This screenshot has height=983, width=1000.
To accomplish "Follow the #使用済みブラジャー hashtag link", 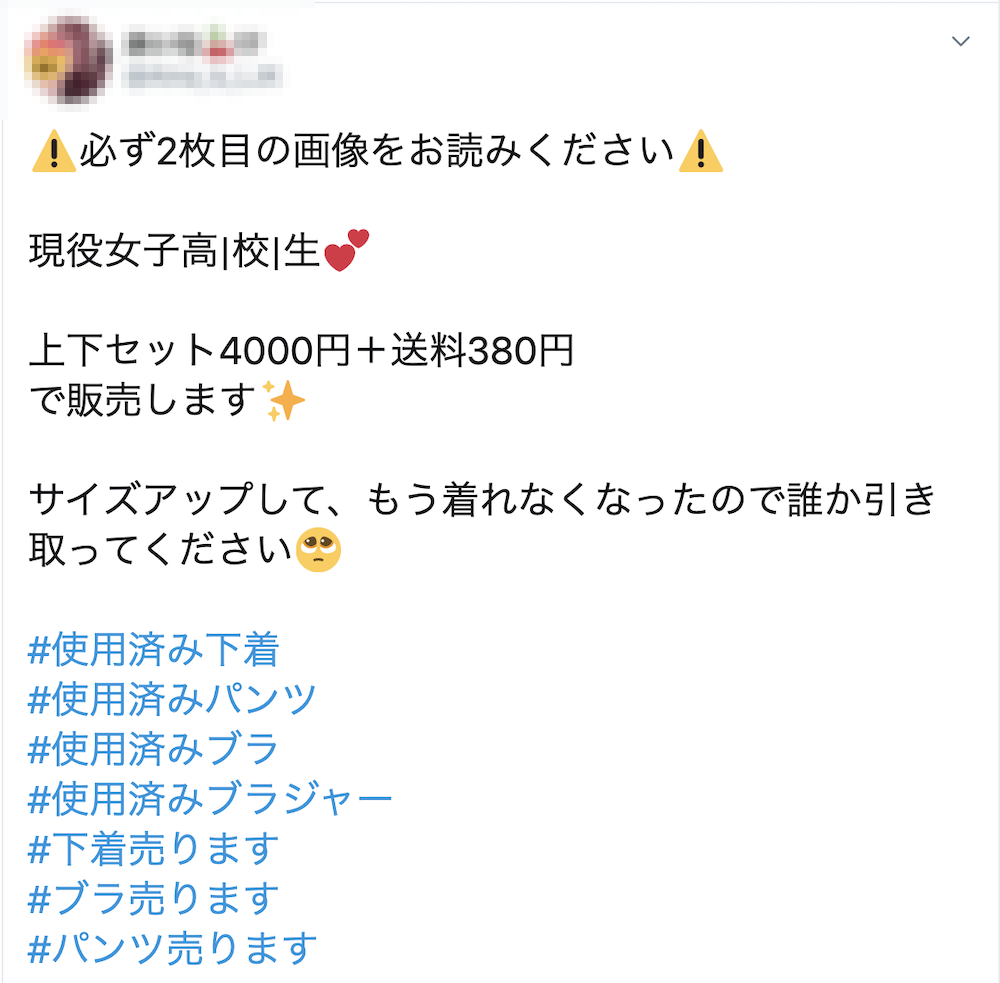I will (210, 799).
